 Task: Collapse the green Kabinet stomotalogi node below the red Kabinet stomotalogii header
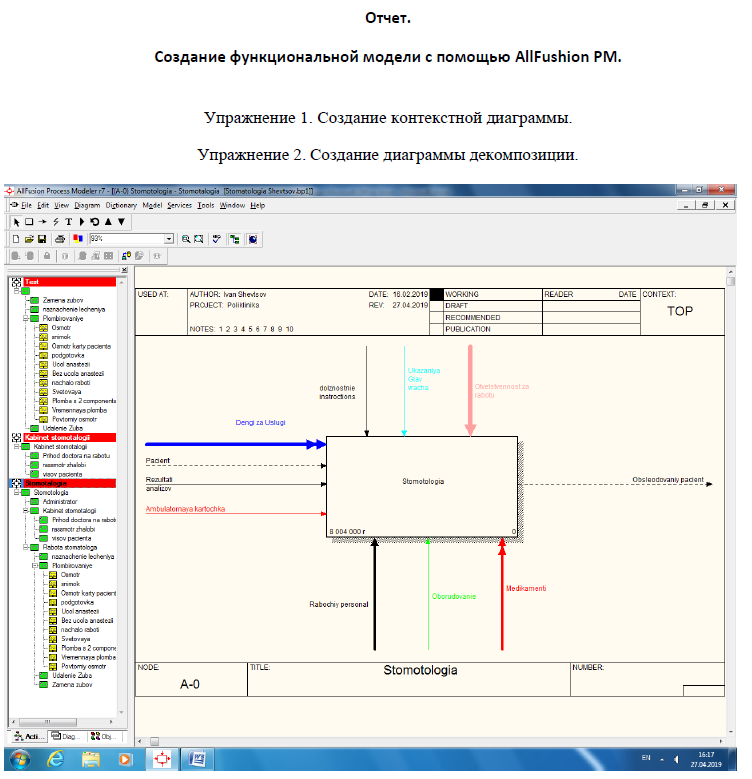click(16, 447)
